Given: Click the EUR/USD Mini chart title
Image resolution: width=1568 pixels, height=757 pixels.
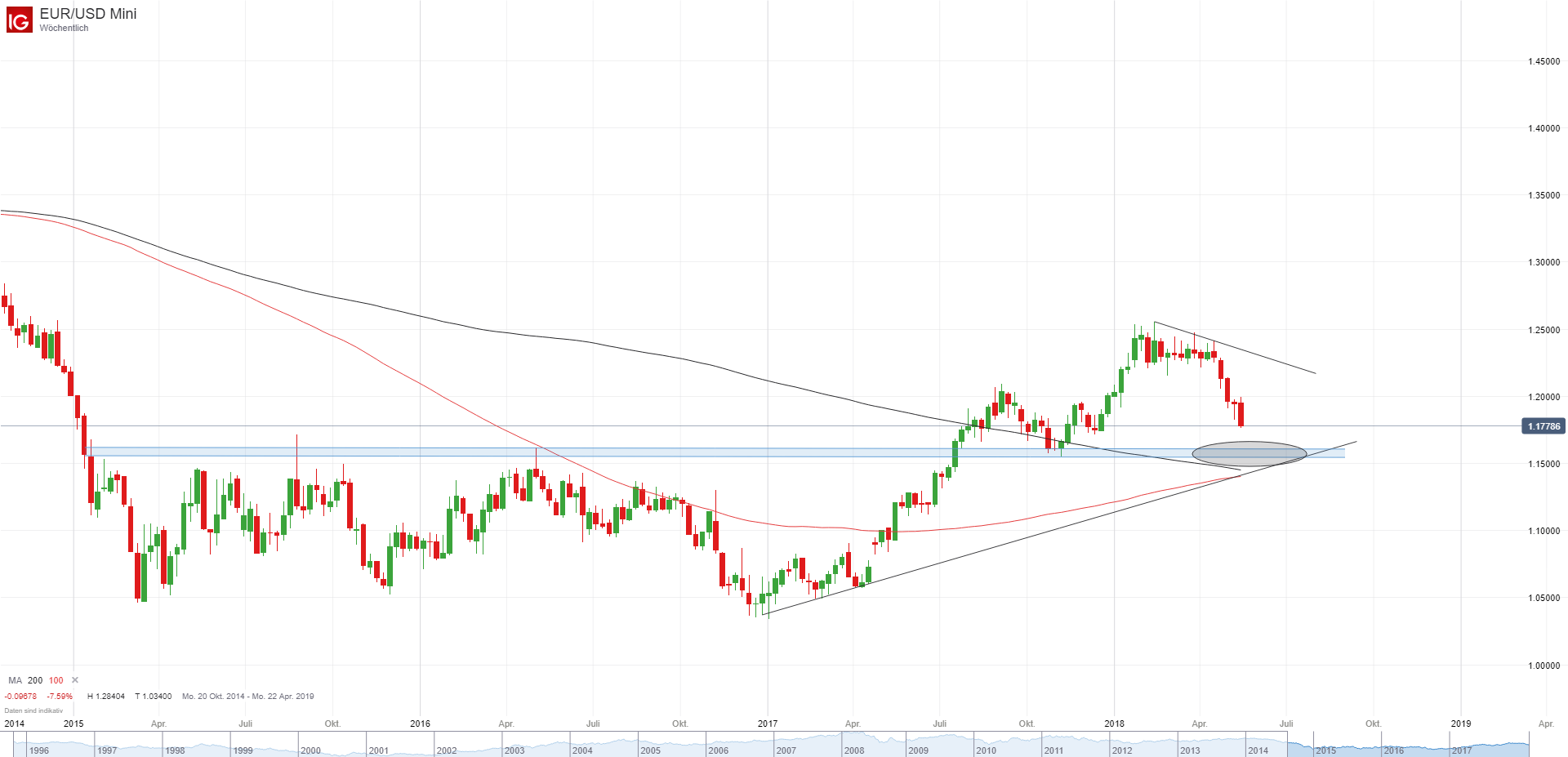Looking at the screenshot, I should point(88,14).
